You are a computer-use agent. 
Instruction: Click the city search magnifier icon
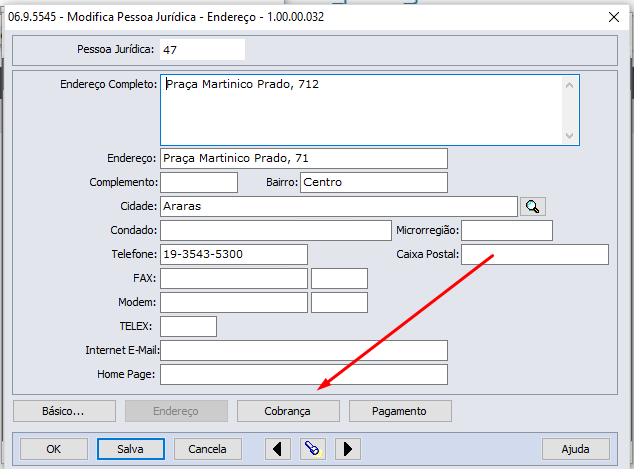(x=533, y=207)
